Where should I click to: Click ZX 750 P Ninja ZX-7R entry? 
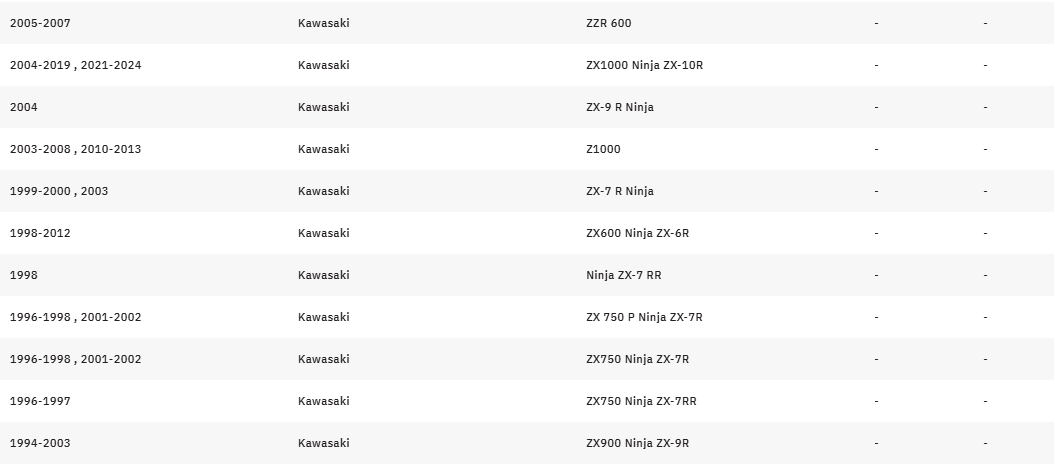pyautogui.click(x=644, y=317)
